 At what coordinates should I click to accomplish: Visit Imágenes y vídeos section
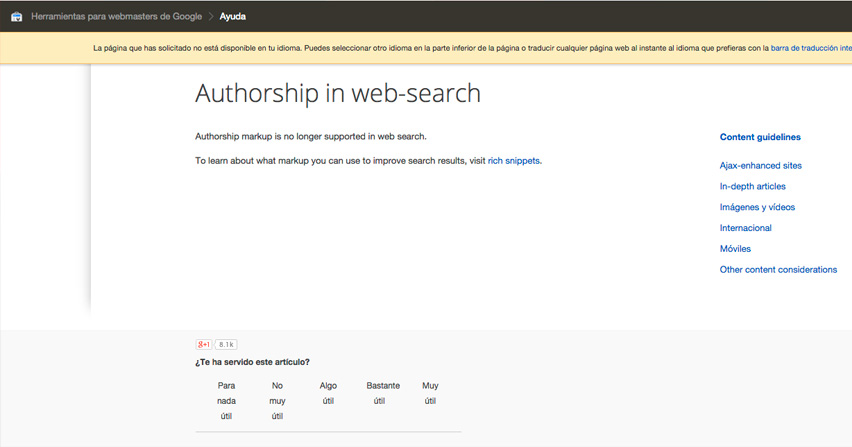757,207
